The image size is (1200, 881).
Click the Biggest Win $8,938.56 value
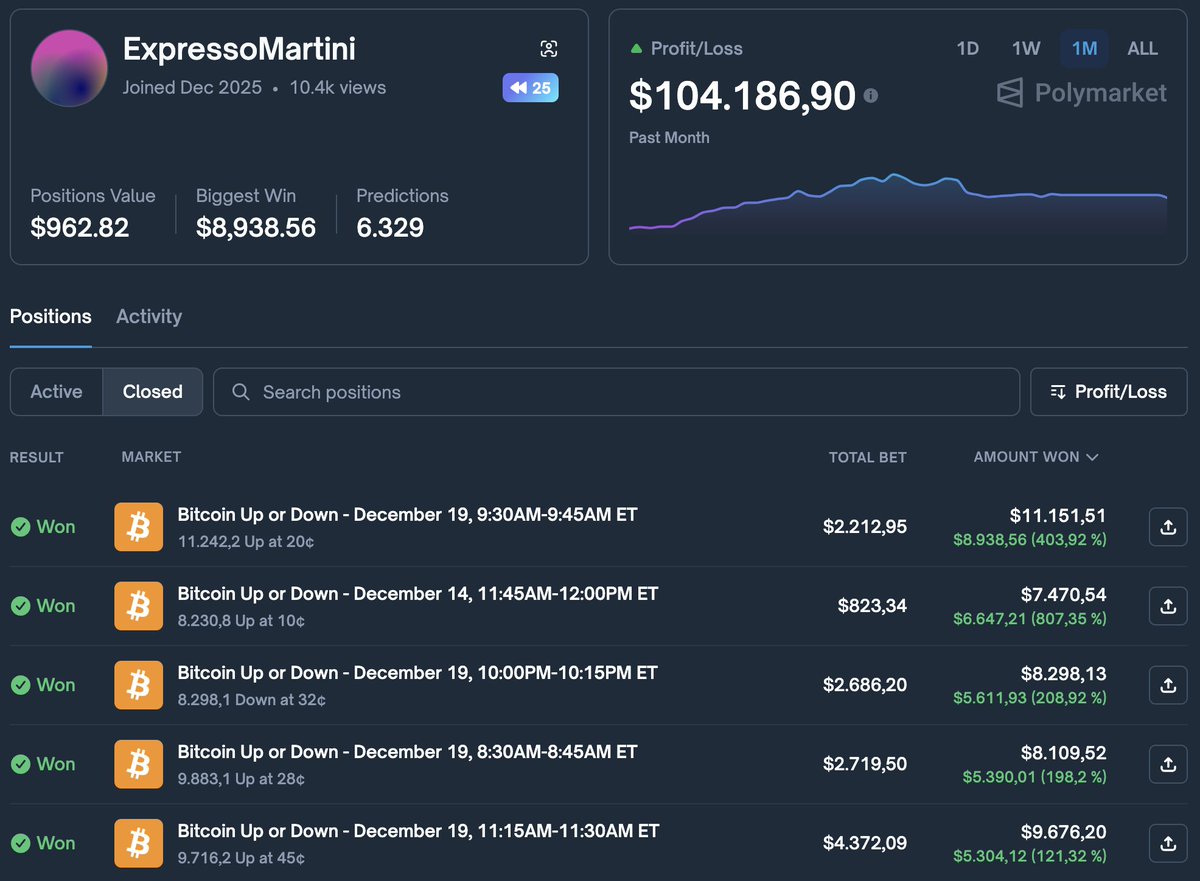tap(256, 228)
